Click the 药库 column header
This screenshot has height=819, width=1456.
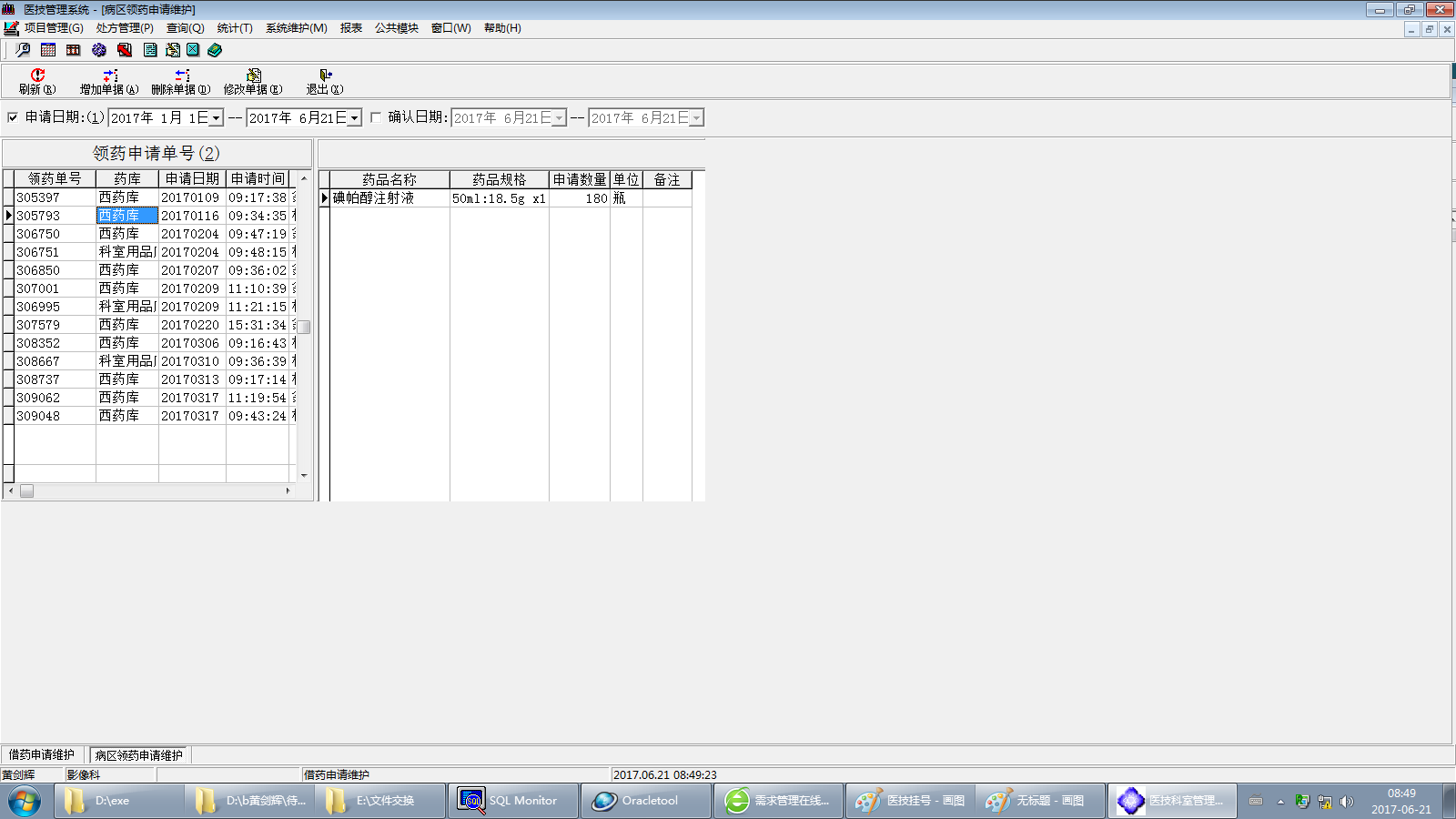point(127,179)
